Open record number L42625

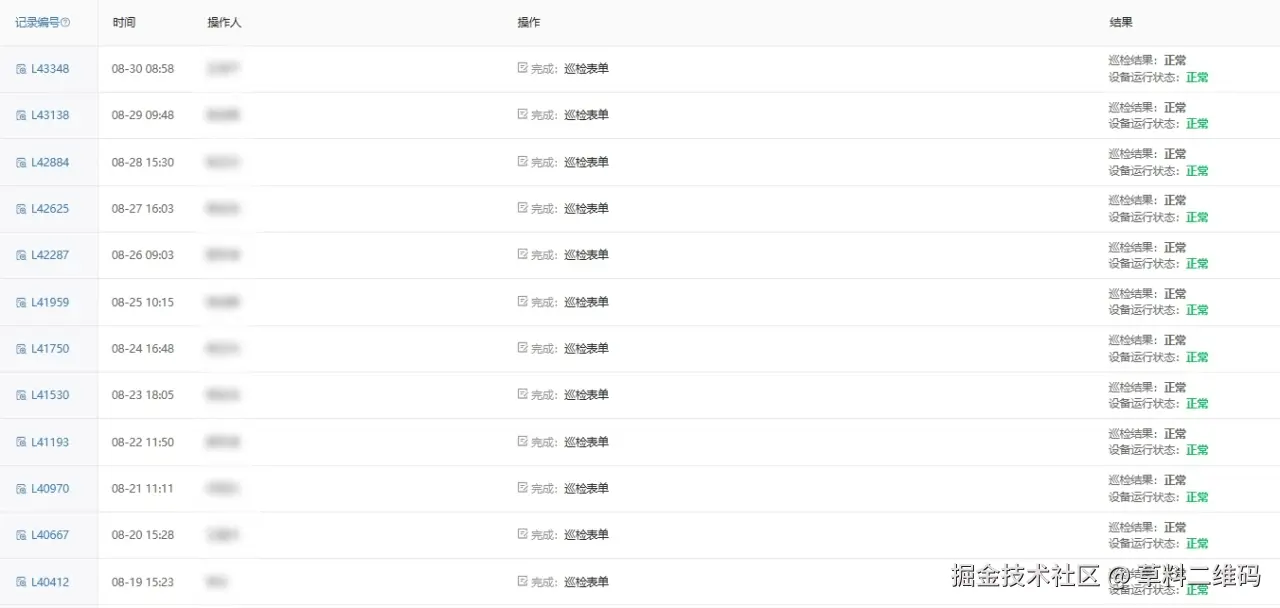pos(50,209)
